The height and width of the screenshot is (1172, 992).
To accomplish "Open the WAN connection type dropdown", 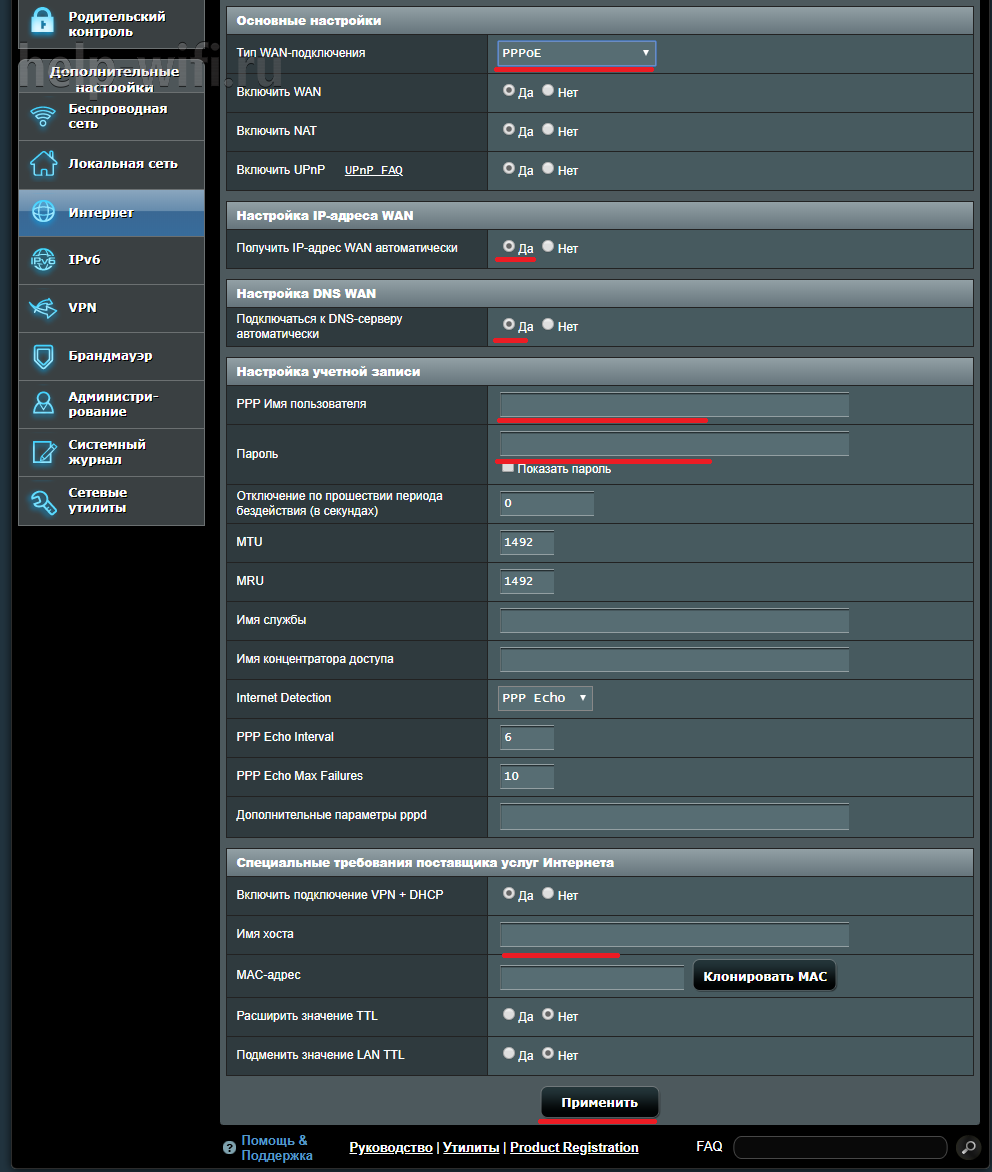I will pos(576,53).
